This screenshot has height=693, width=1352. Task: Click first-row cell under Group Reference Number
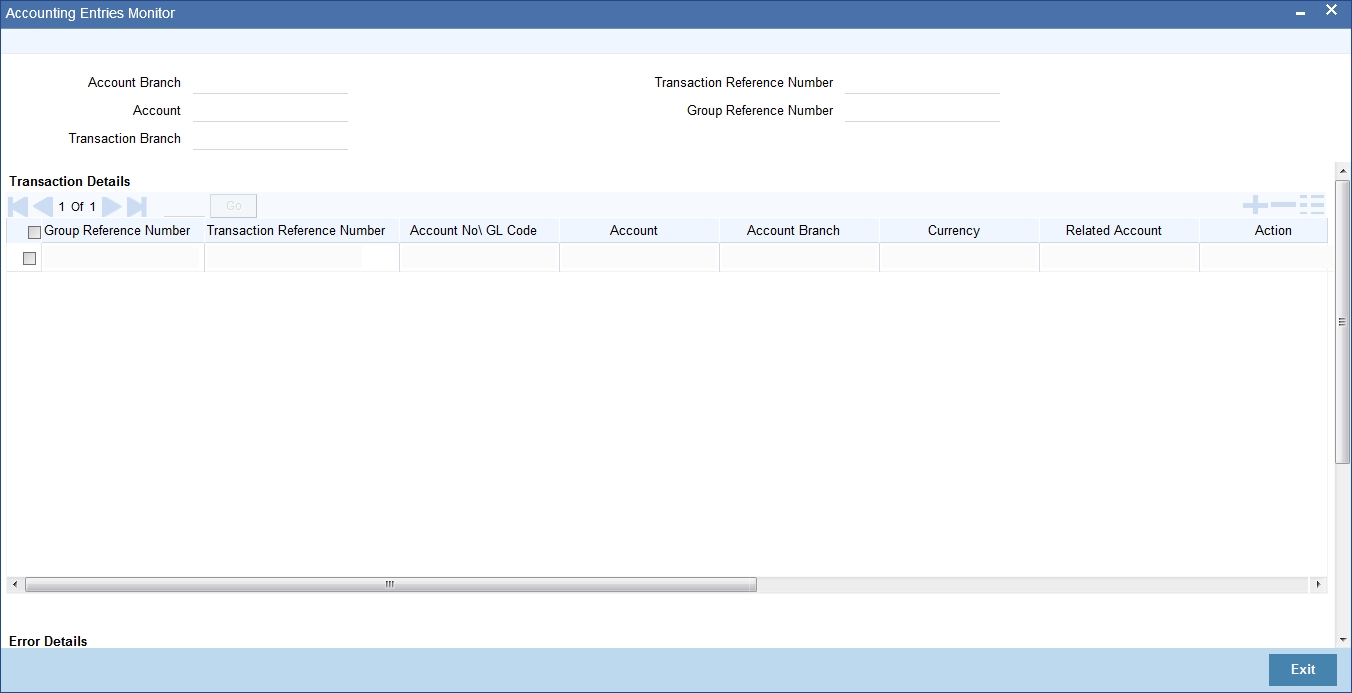click(x=123, y=258)
